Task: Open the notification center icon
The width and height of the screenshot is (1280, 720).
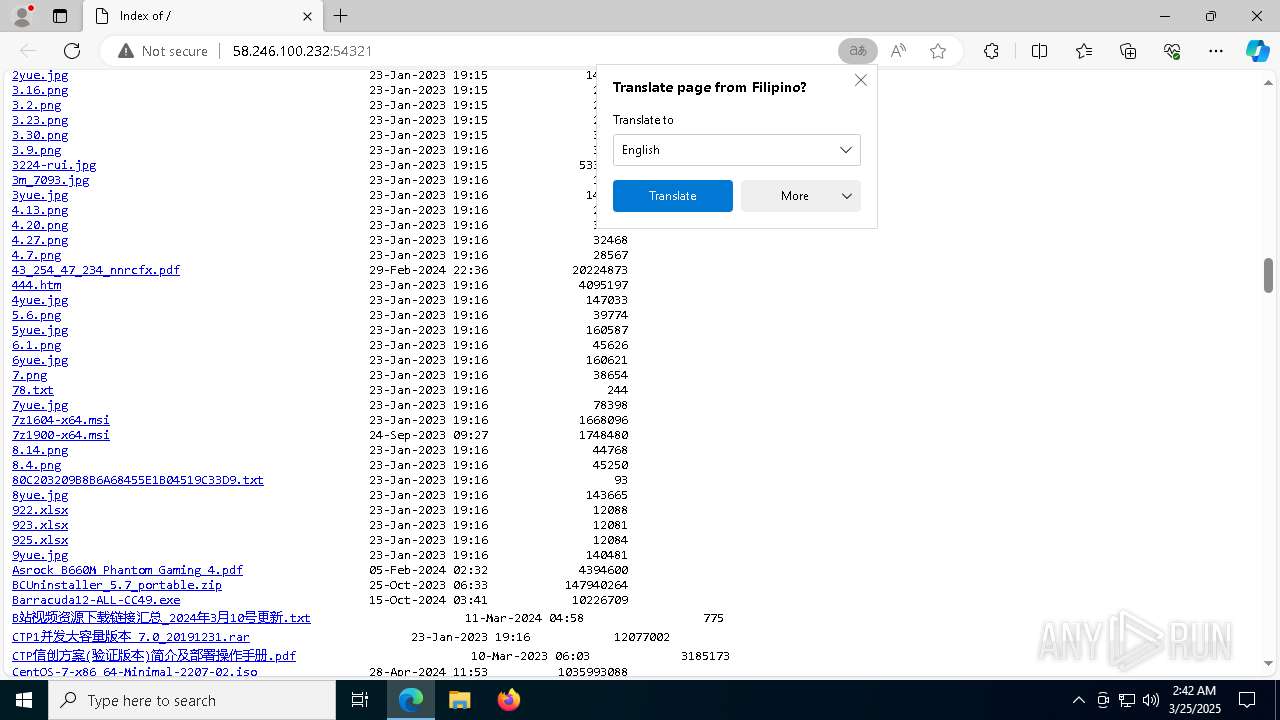Action: coord(1247,700)
